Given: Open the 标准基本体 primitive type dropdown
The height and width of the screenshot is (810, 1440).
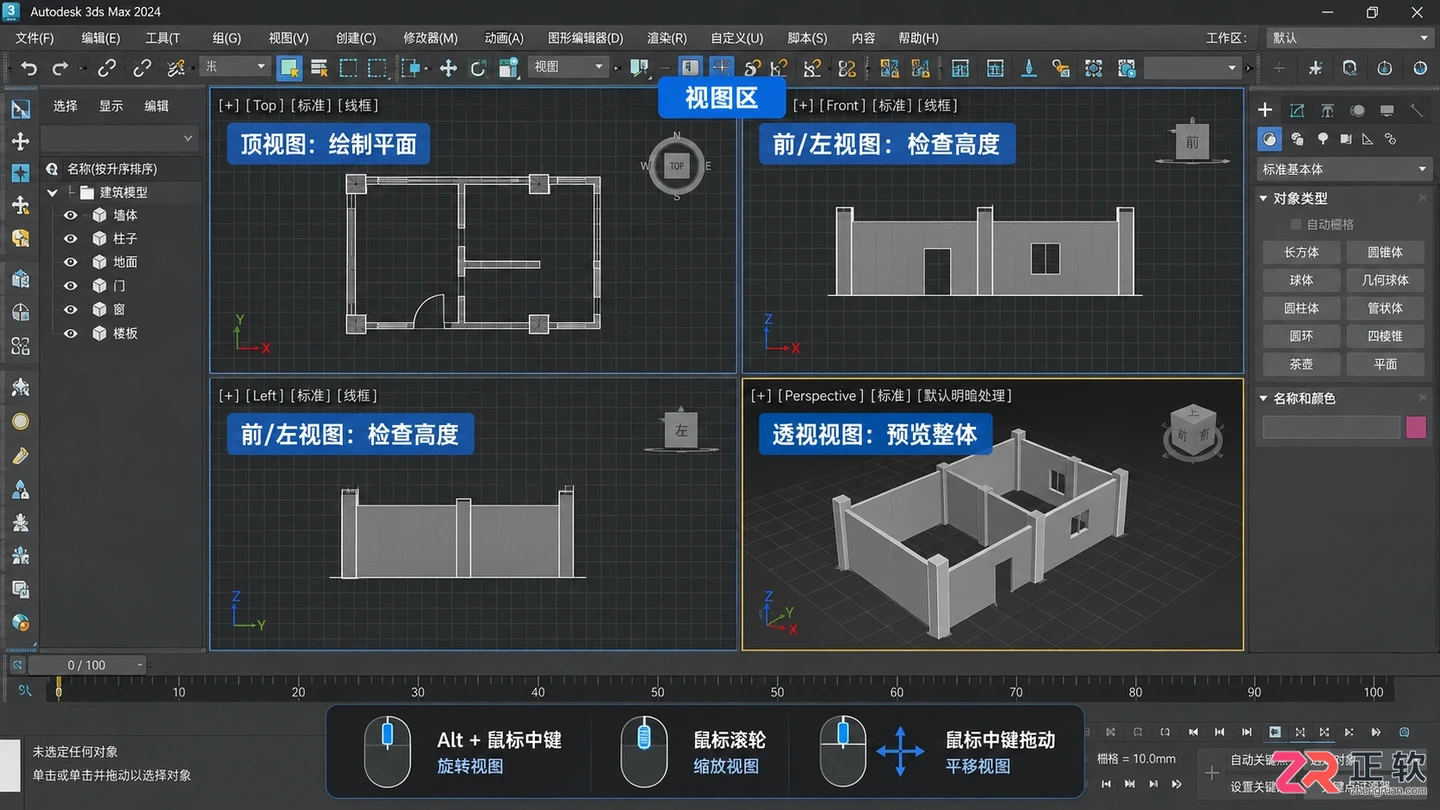Looking at the screenshot, I should pyautogui.click(x=1343, y=169).
